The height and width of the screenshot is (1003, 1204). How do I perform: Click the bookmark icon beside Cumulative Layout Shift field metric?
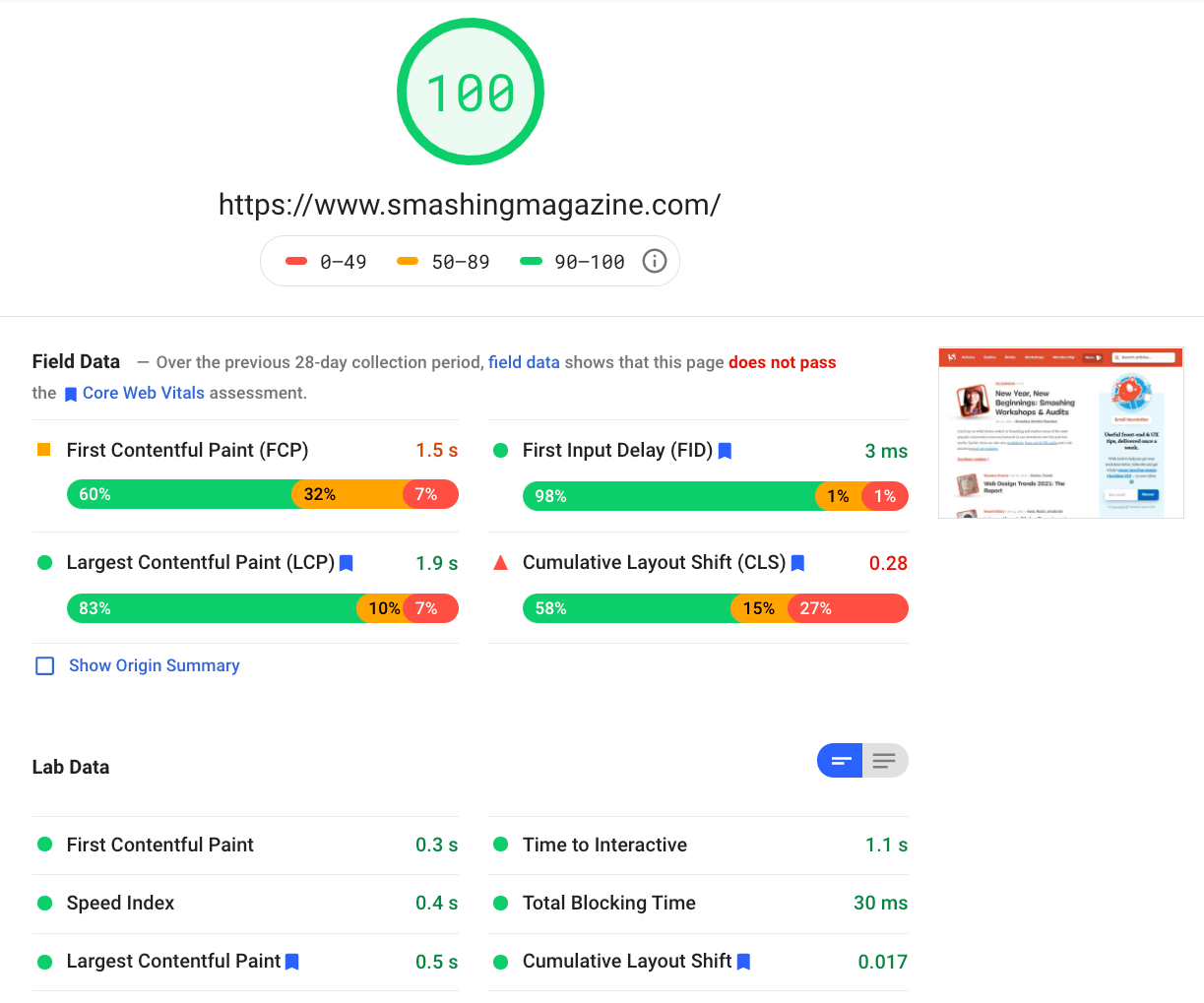[796, 563]
